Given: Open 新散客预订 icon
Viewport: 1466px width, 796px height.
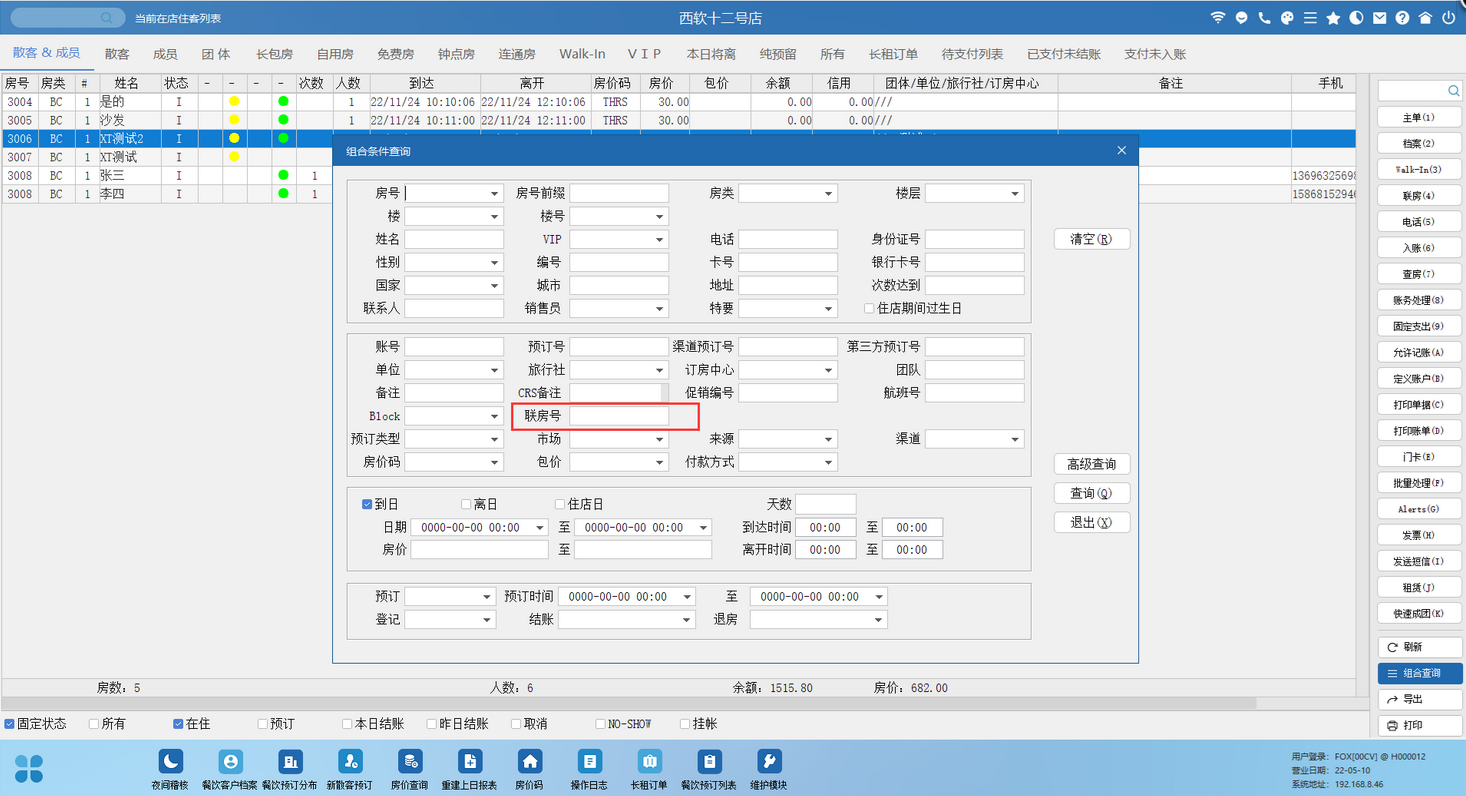Looking at the screenshot, I should [x=350, y=761].
